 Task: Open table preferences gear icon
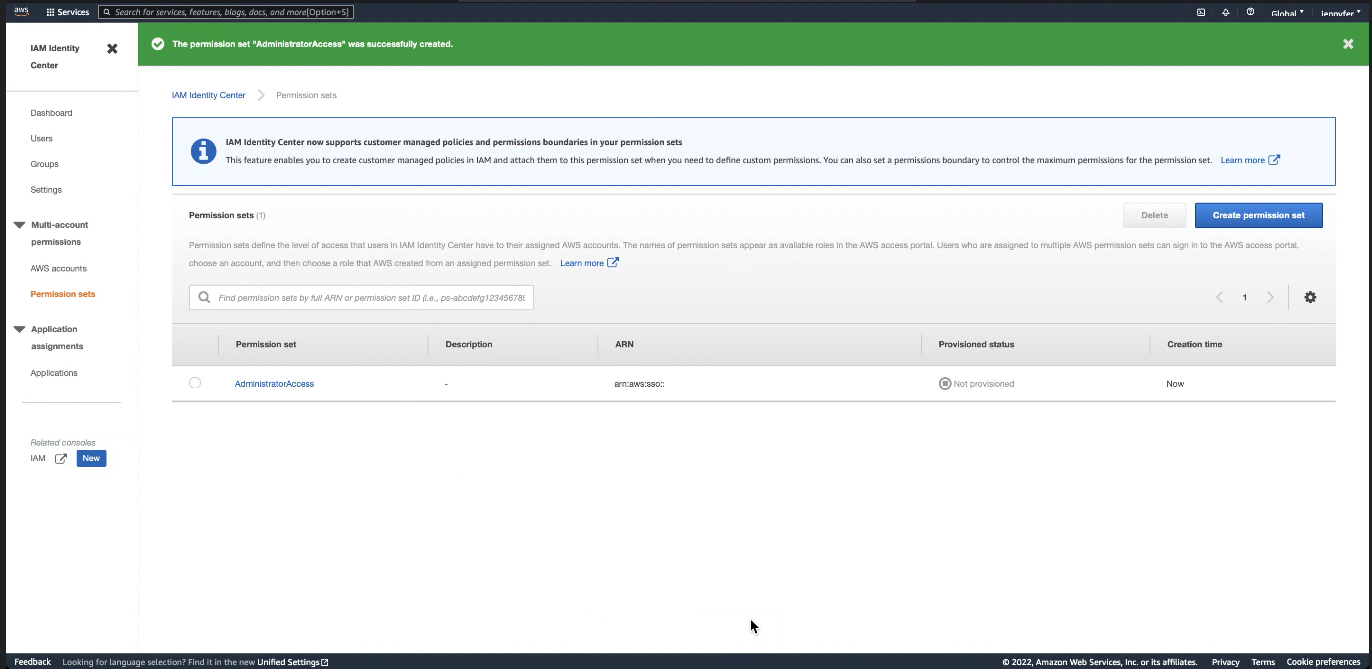click(1310, 297)
